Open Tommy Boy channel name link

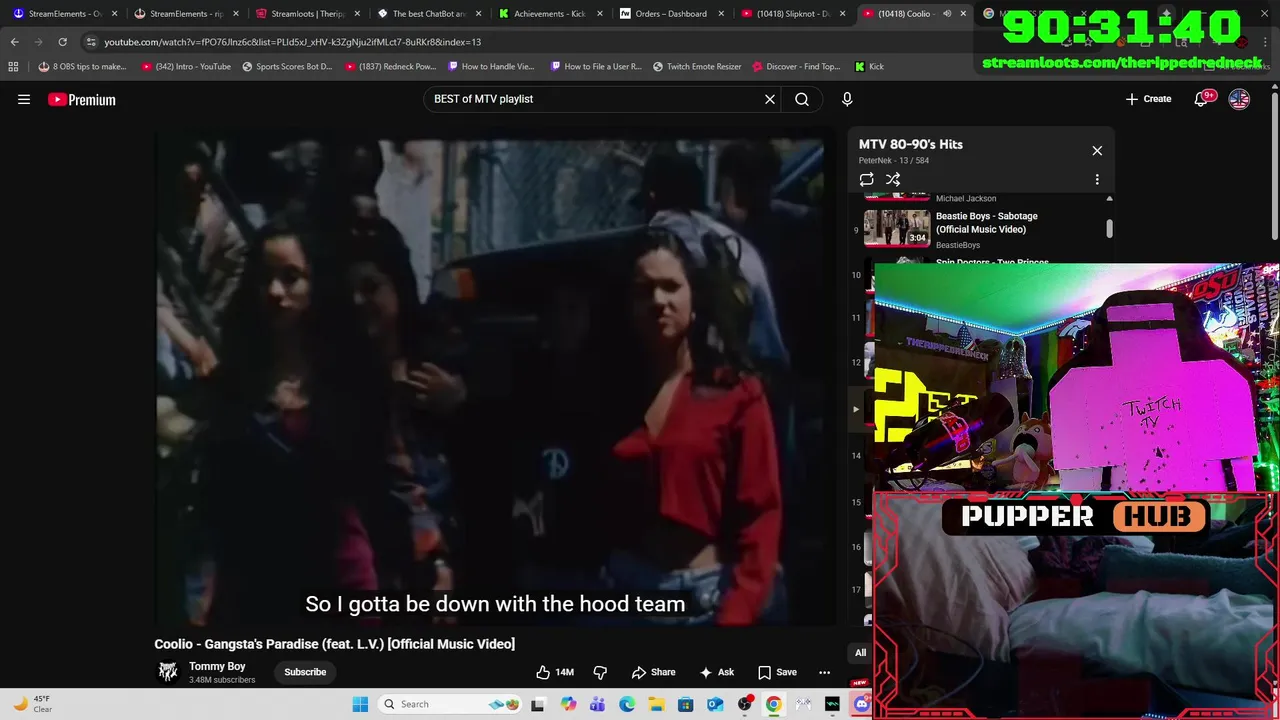point(217,666)
